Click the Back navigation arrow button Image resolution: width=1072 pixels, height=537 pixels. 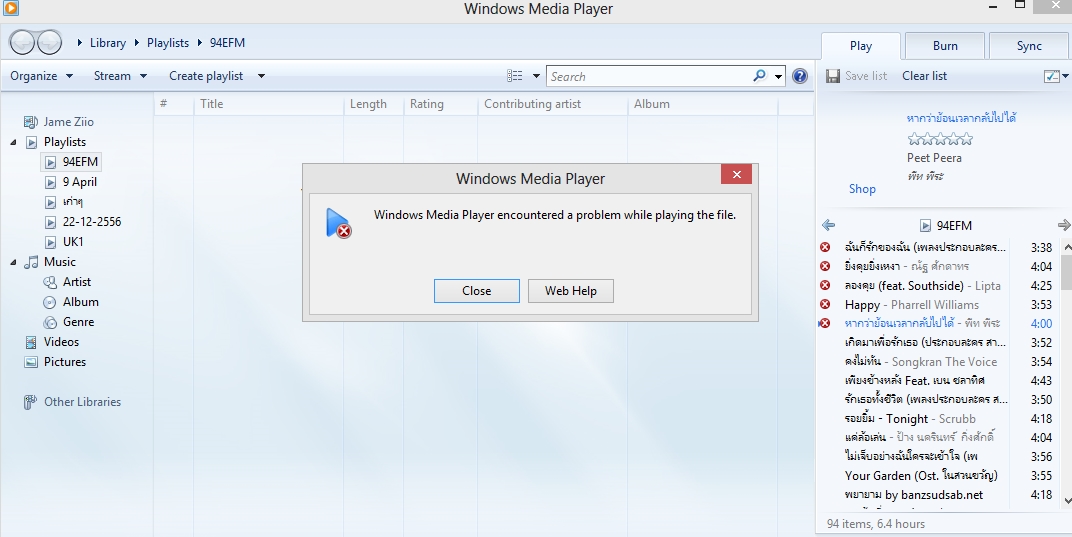pos(23,42)
